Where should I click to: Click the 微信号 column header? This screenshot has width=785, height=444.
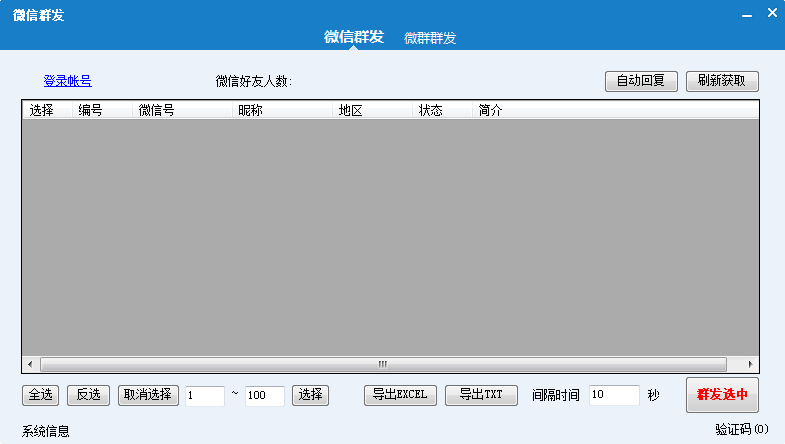[x=157, y=110]
